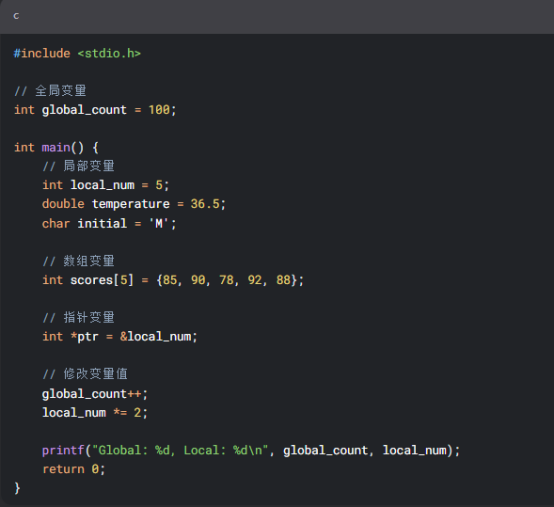
Task: Click the '// 全局变量' comment
Action: click(50, 91)
